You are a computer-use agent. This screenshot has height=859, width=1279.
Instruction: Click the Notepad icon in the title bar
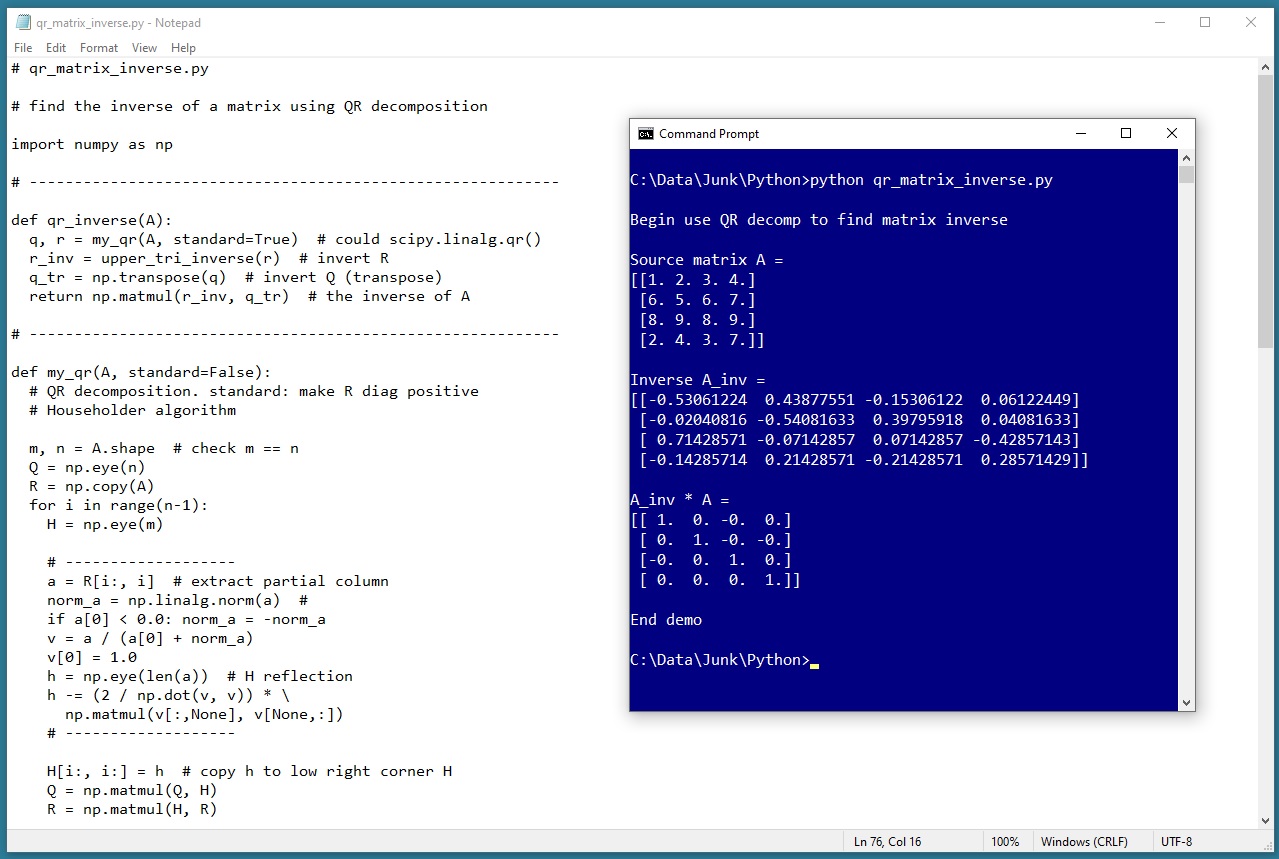click(x=22, y=23)
